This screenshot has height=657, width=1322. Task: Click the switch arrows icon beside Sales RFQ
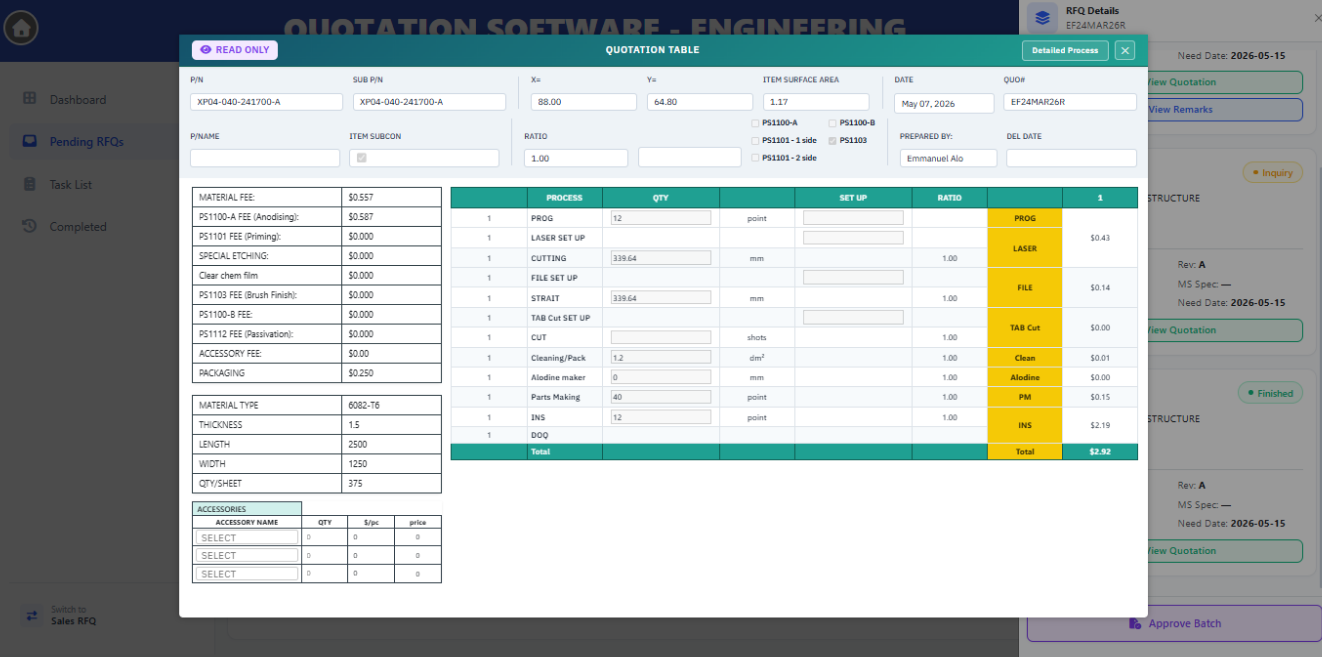[32, 615]
